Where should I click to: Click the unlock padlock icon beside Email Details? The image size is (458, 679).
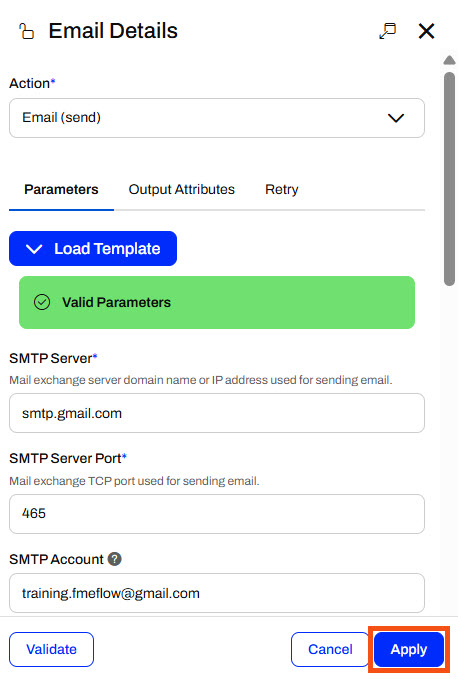coord(27,31)
